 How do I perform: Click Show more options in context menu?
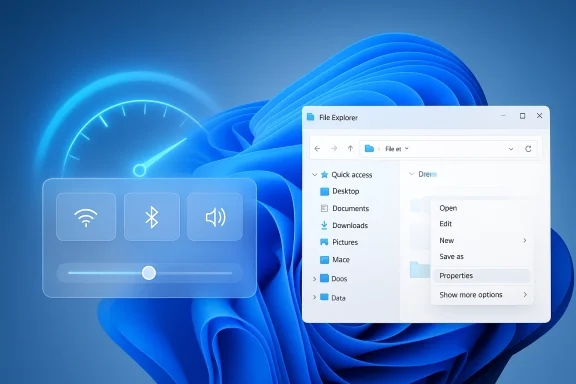[x=482, y=295]
